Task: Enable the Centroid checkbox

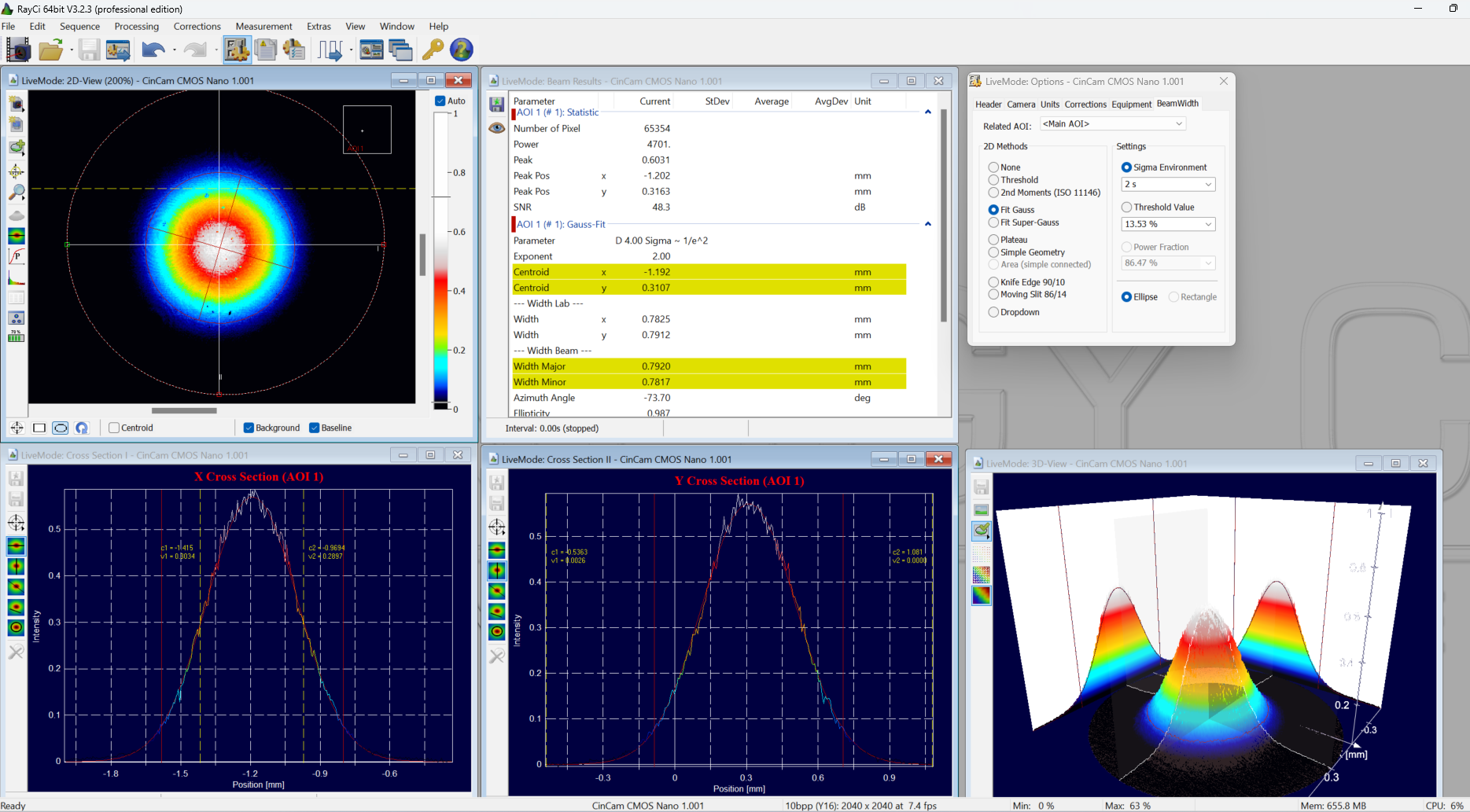Action: [x=115, y=428]
